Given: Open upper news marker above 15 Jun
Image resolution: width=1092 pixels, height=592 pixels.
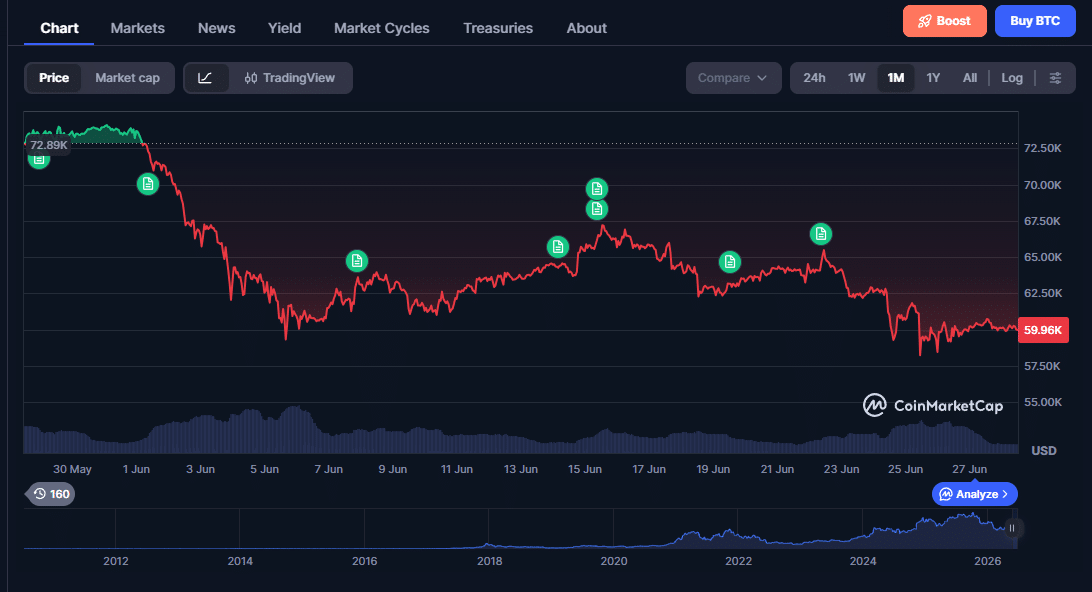Looking at the screenshot, I should click(x=596, y=189).
